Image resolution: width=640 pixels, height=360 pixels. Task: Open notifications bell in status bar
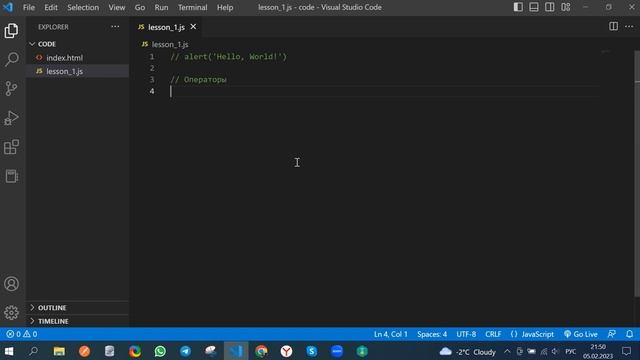[629, 334]
